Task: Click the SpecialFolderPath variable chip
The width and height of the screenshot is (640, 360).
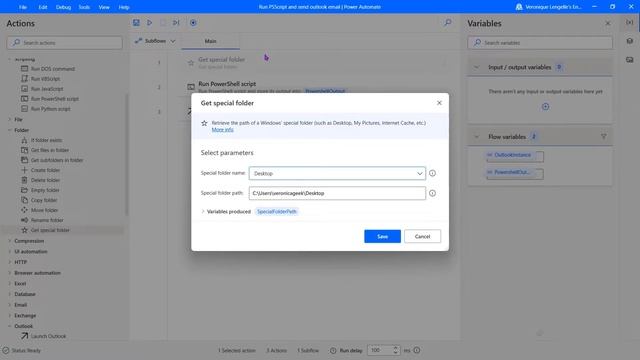Action: [277, 211]
